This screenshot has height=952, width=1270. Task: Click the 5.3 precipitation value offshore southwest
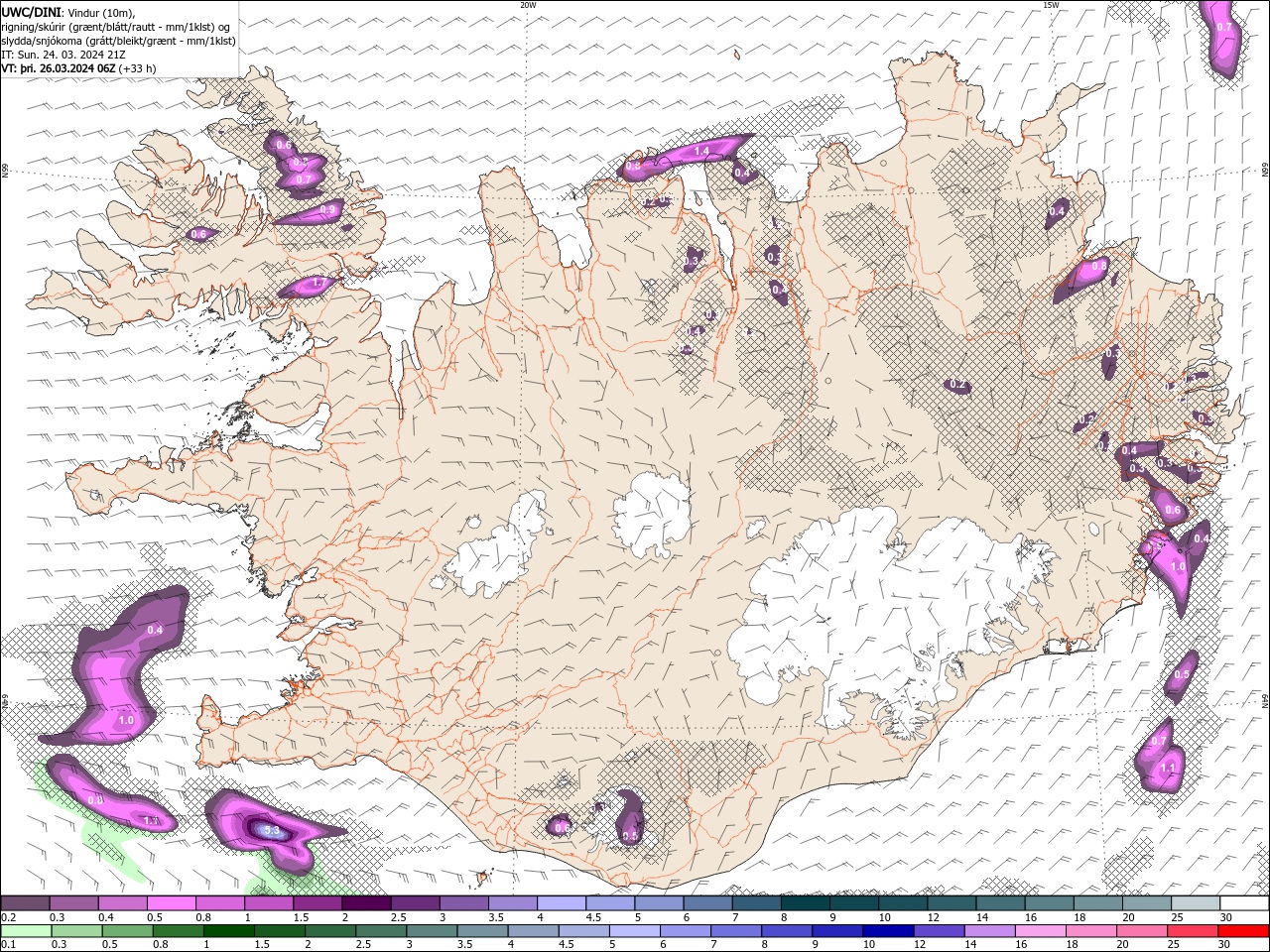274,831
